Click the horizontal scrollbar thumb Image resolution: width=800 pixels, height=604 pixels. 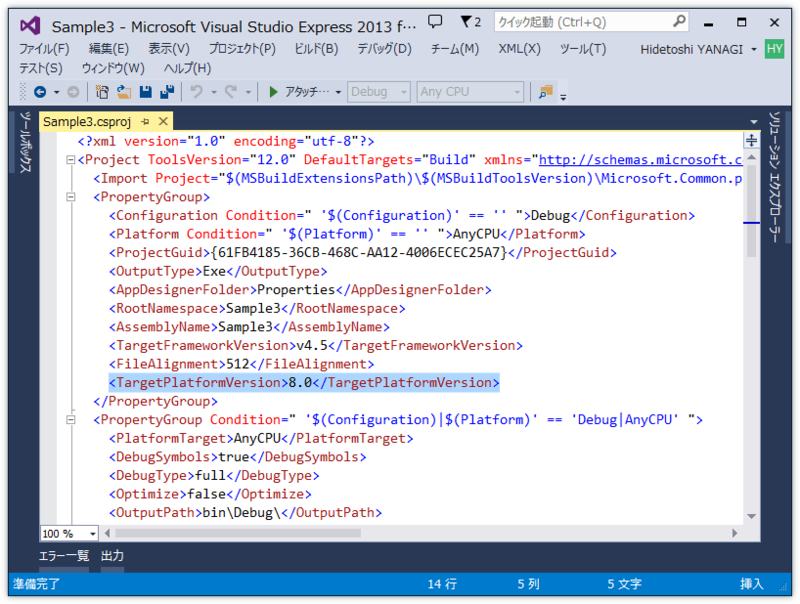pyautogui.click(x=238, y=533)
